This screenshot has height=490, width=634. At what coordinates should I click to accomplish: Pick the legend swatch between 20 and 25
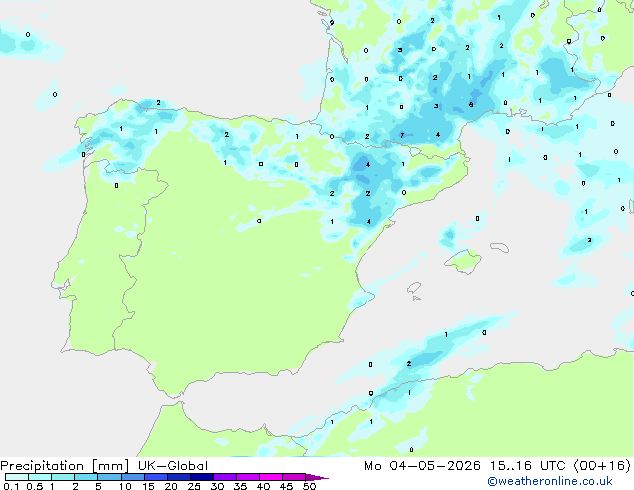[179, 477]
